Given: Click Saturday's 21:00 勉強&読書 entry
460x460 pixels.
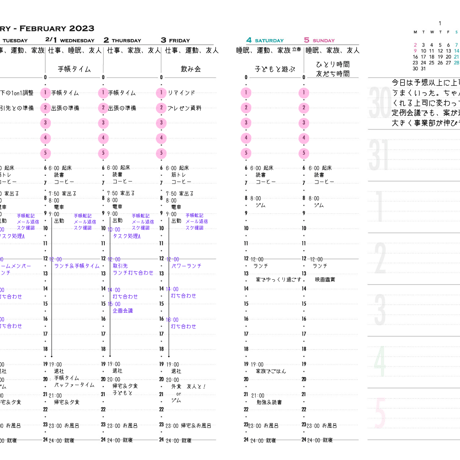Looking at the screenshot, I should (269, 402).
